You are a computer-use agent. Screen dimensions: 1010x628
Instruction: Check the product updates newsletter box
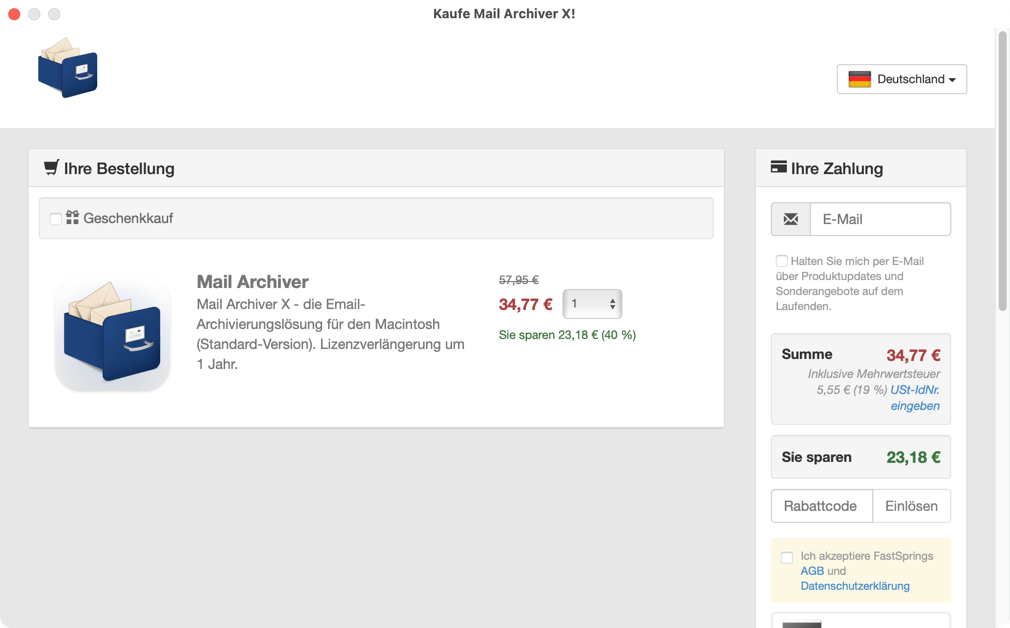pos(782,261)
